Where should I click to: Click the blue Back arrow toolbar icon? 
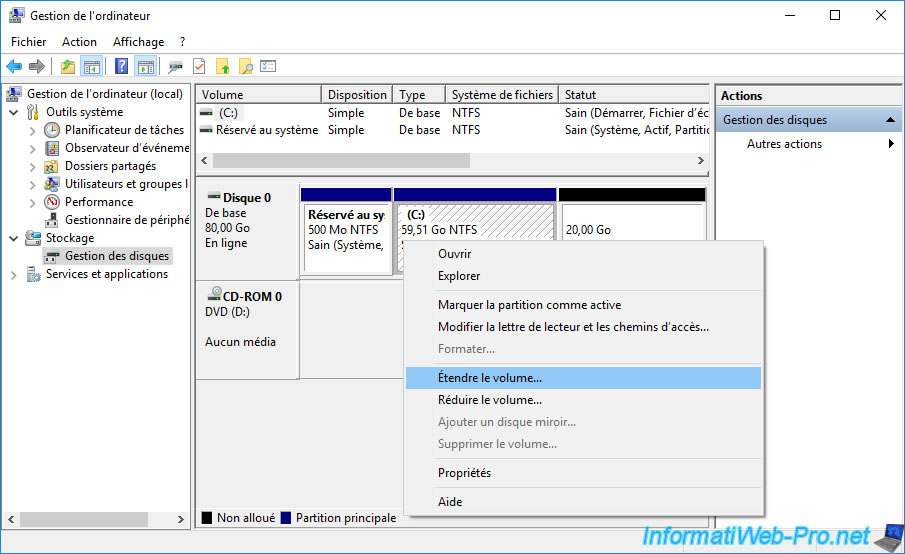(x=14, y=67)
